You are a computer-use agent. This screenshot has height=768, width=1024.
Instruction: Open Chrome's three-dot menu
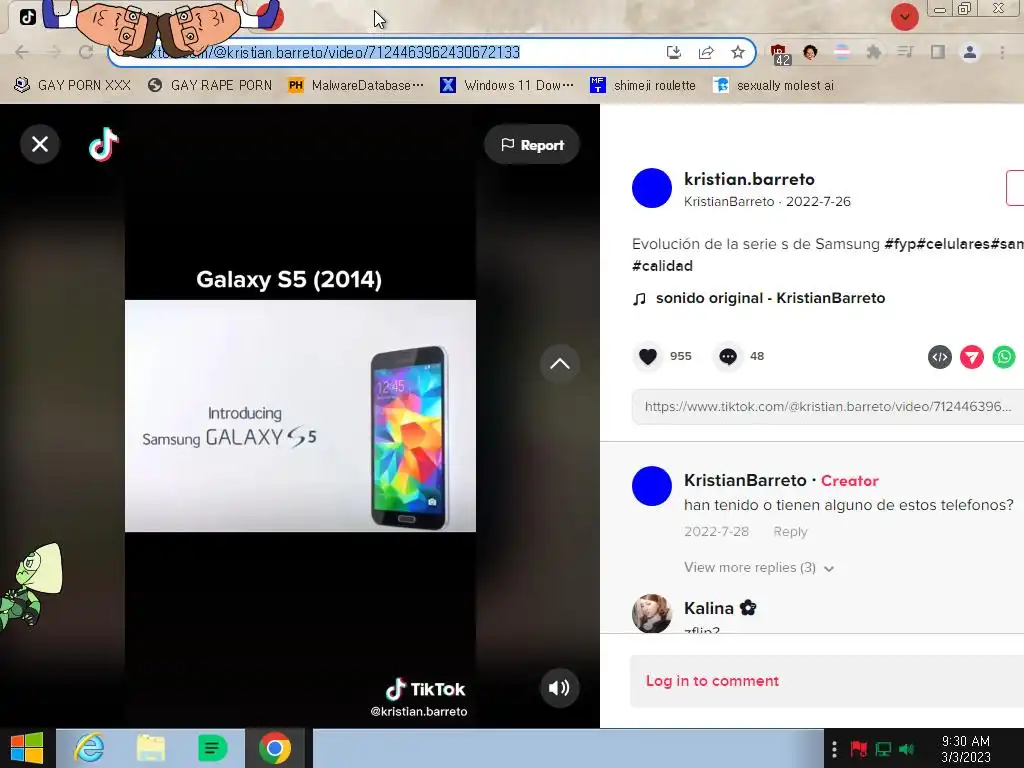coord(1002,52)
